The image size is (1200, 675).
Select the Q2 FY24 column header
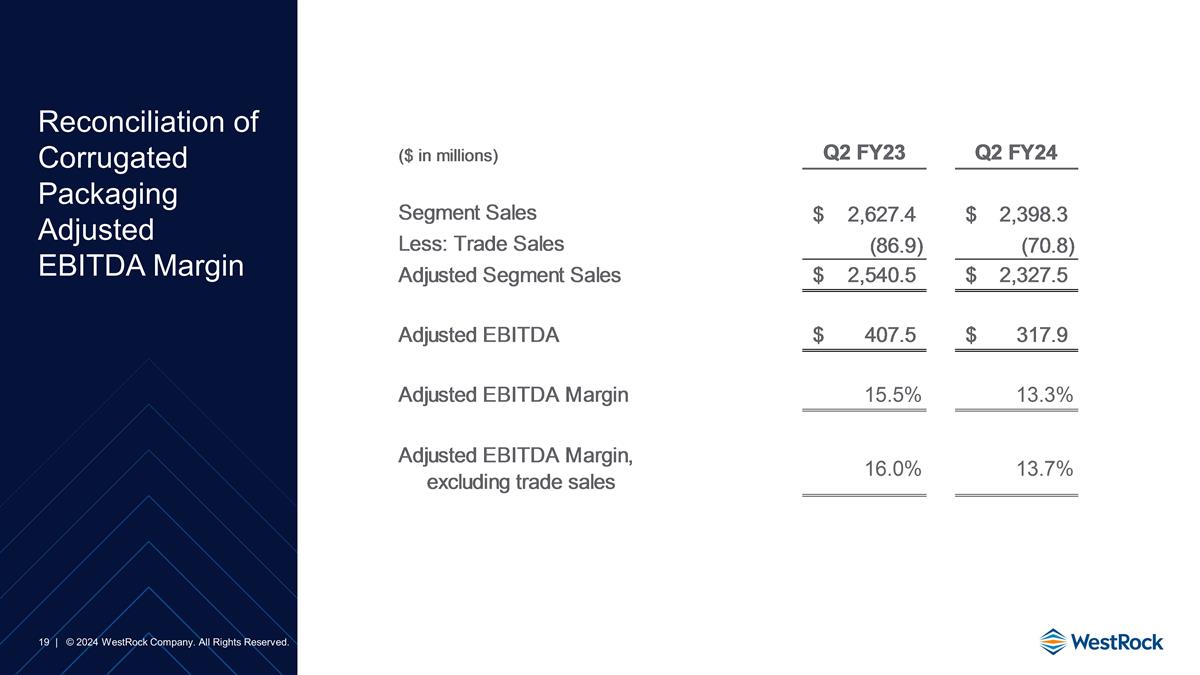[x=1016, y=153]
